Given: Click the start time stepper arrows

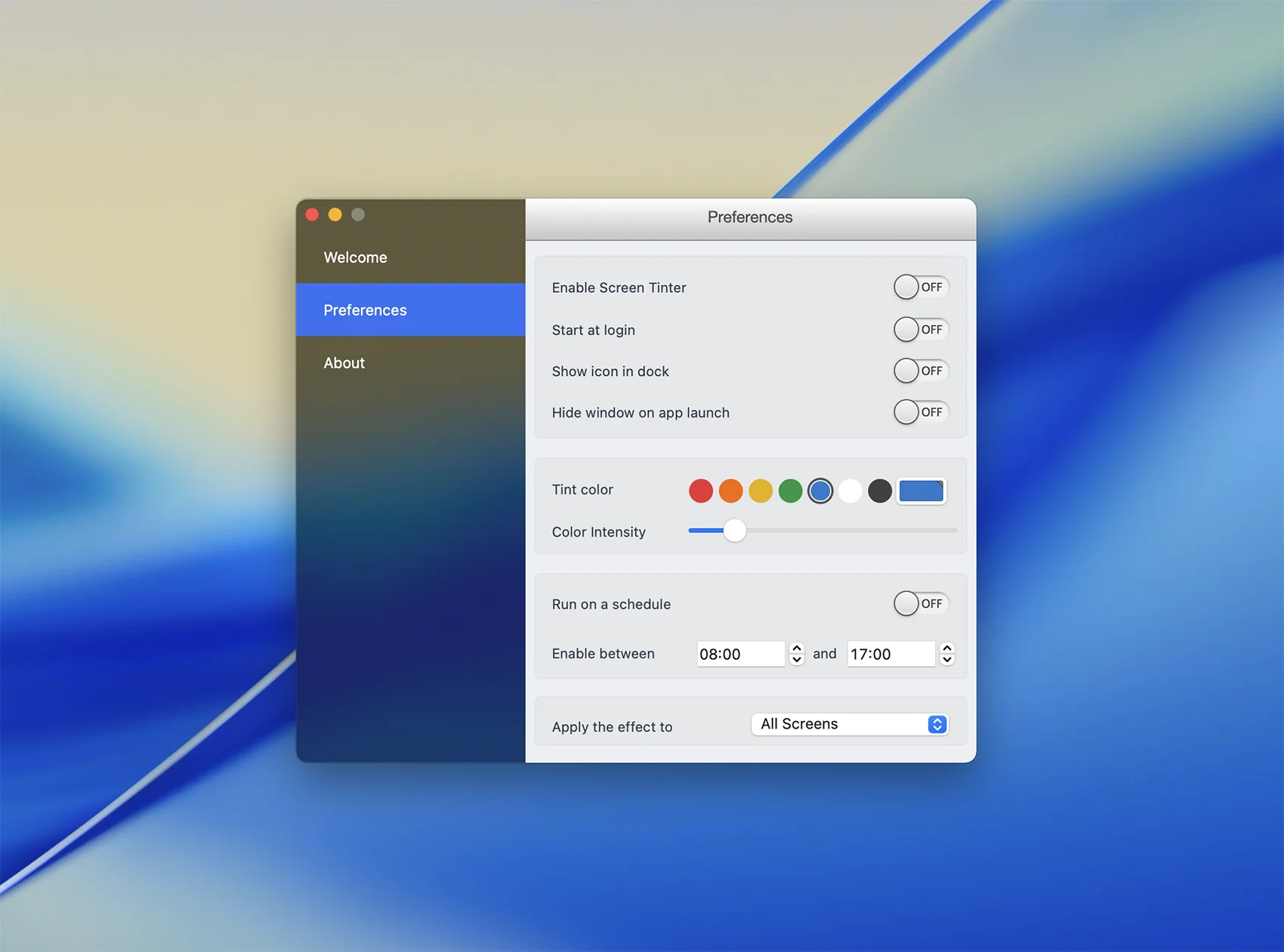Looking at the screenshot, I should (797, 654).
